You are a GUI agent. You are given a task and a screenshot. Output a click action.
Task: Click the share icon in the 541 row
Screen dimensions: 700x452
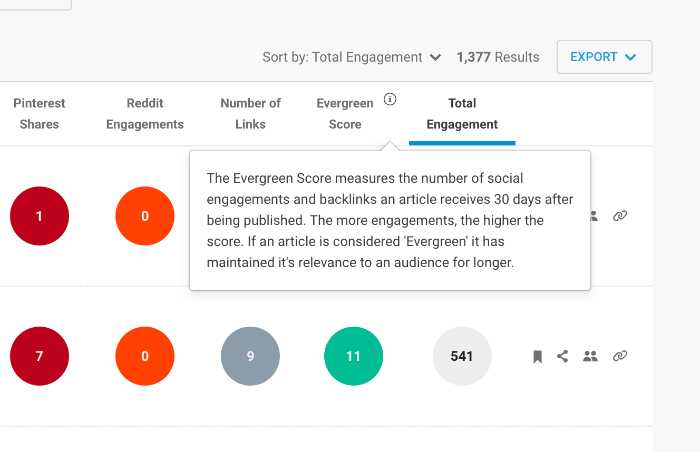click(x=562, y=356)
